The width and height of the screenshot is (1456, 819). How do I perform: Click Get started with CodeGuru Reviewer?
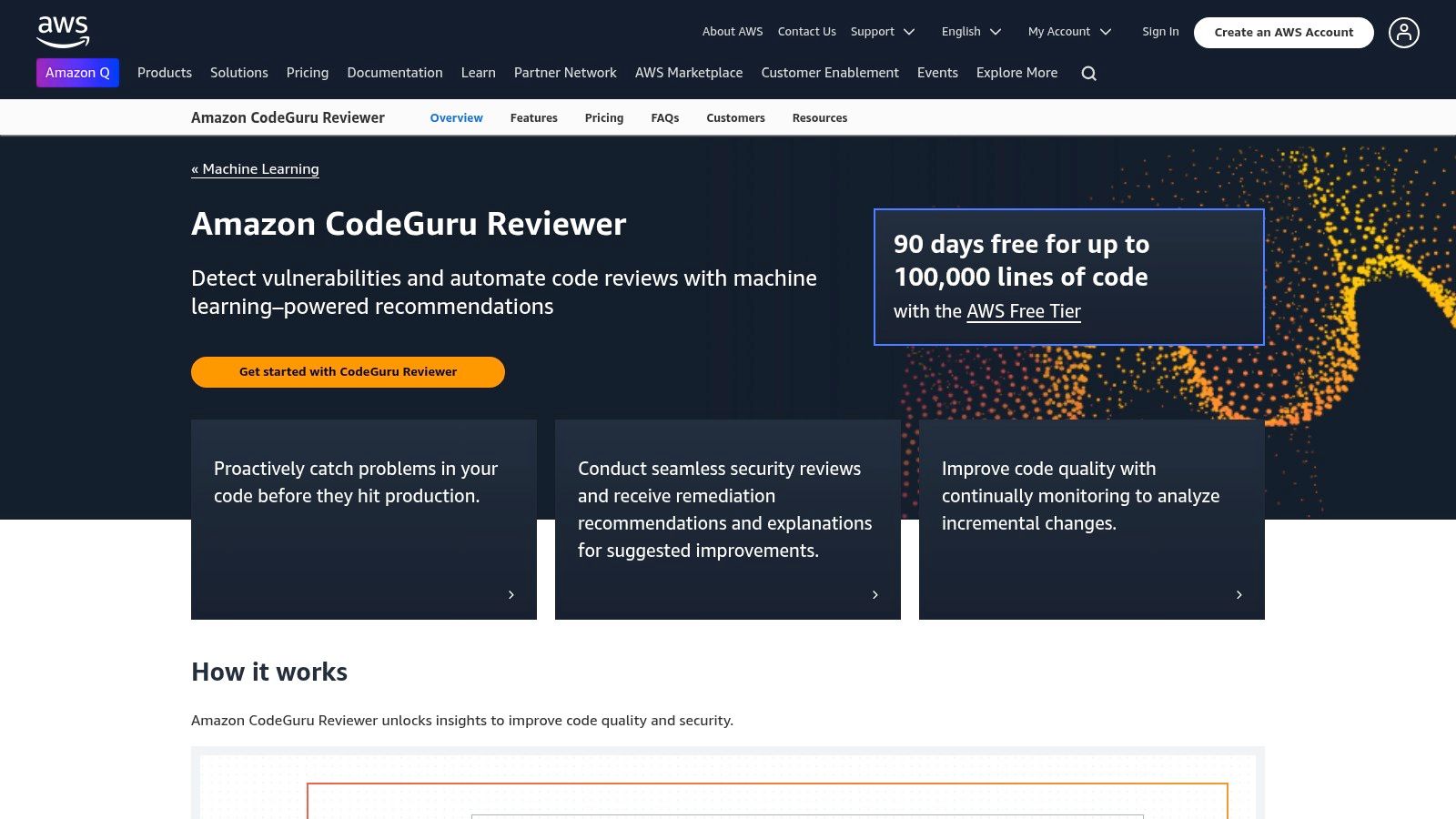pos(348,372)
